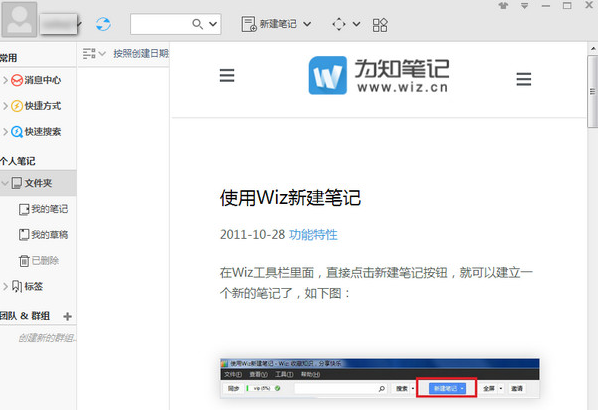Expand the 快速搜索 tree node

click(5, 132)
